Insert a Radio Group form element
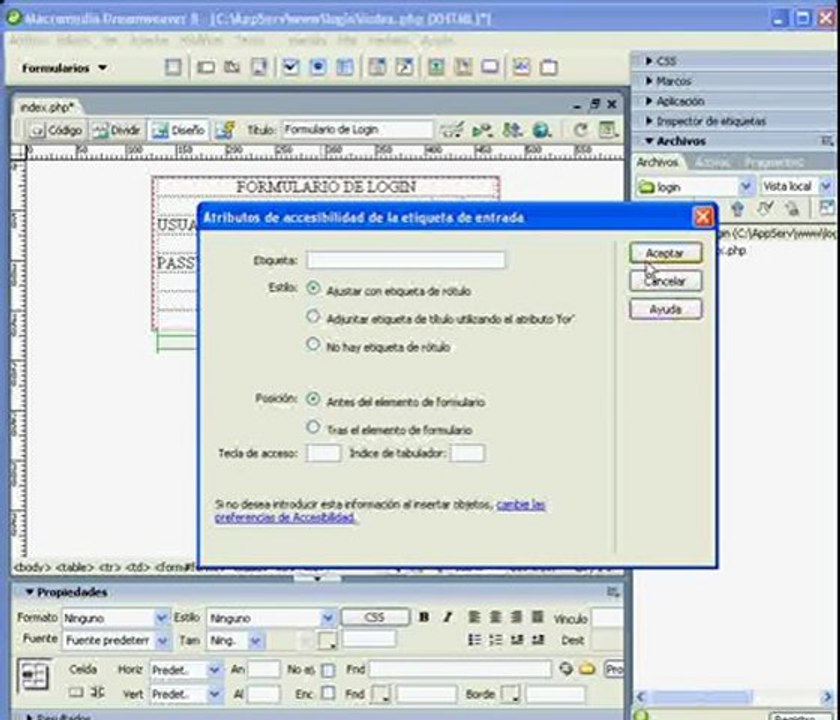The width and height of the screenshot is (840, 720). (x=345, y=68)
